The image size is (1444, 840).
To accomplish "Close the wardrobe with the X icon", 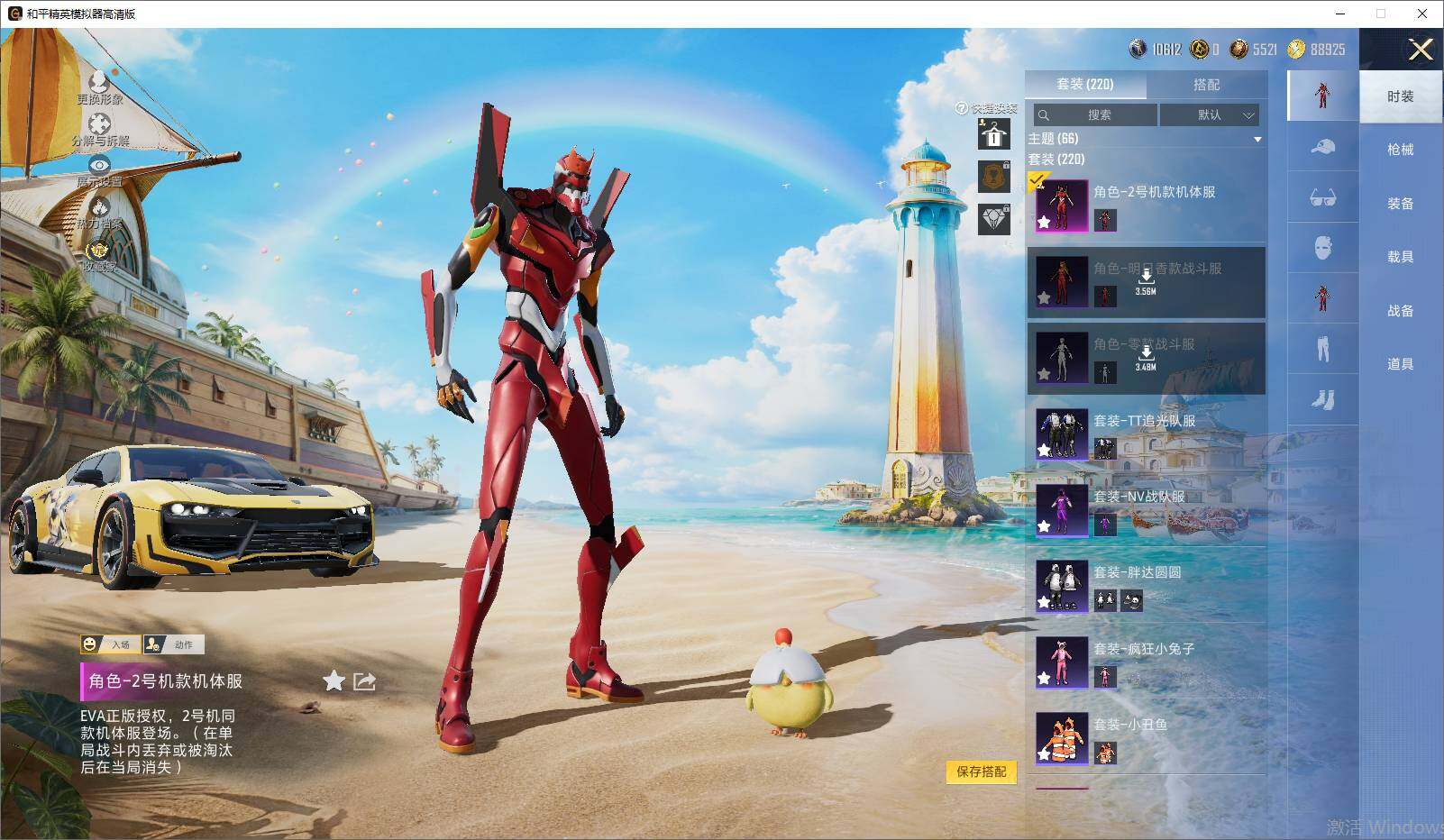I will click(x=1421, y=50).
